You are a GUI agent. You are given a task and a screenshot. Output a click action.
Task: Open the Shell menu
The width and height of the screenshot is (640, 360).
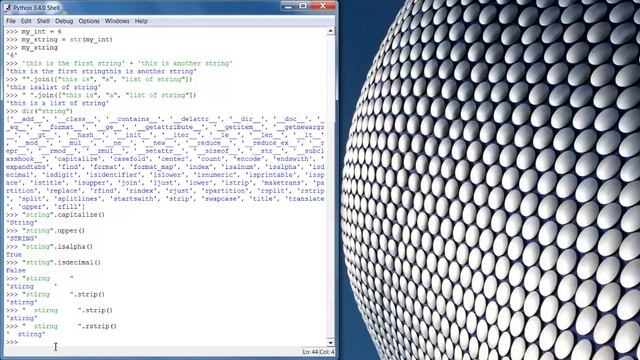pos(43,21)
